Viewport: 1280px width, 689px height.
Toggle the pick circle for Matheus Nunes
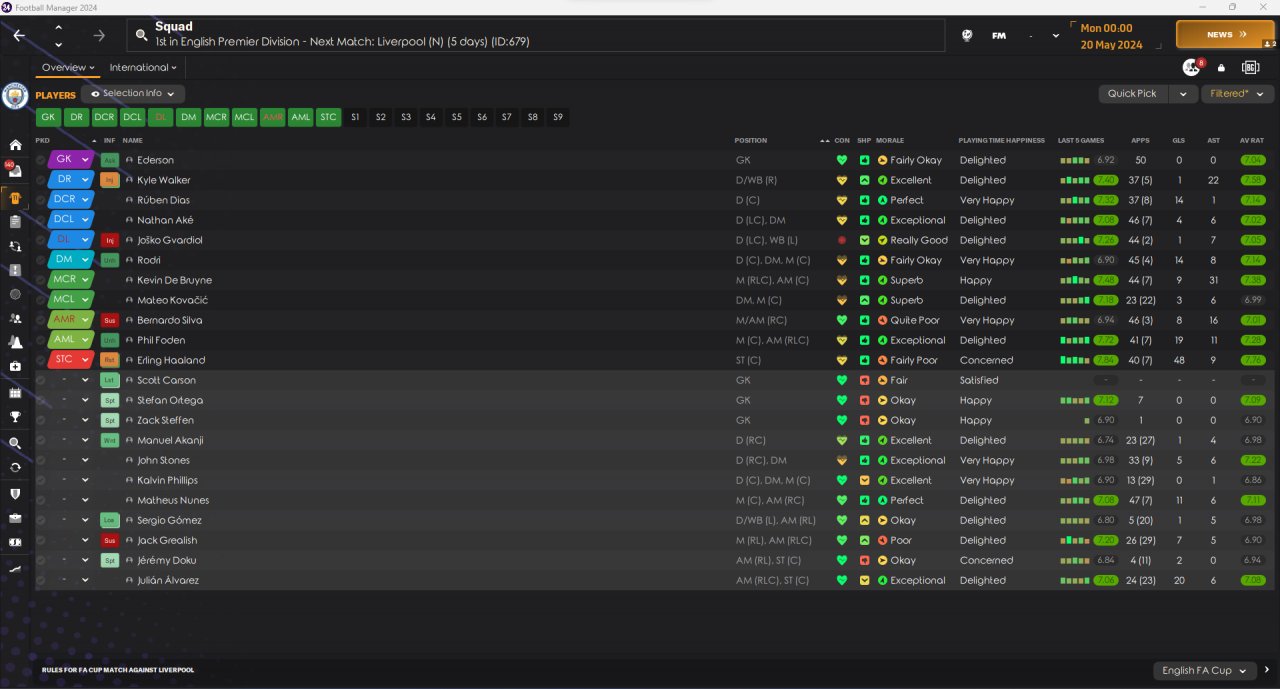pos(41,500)
